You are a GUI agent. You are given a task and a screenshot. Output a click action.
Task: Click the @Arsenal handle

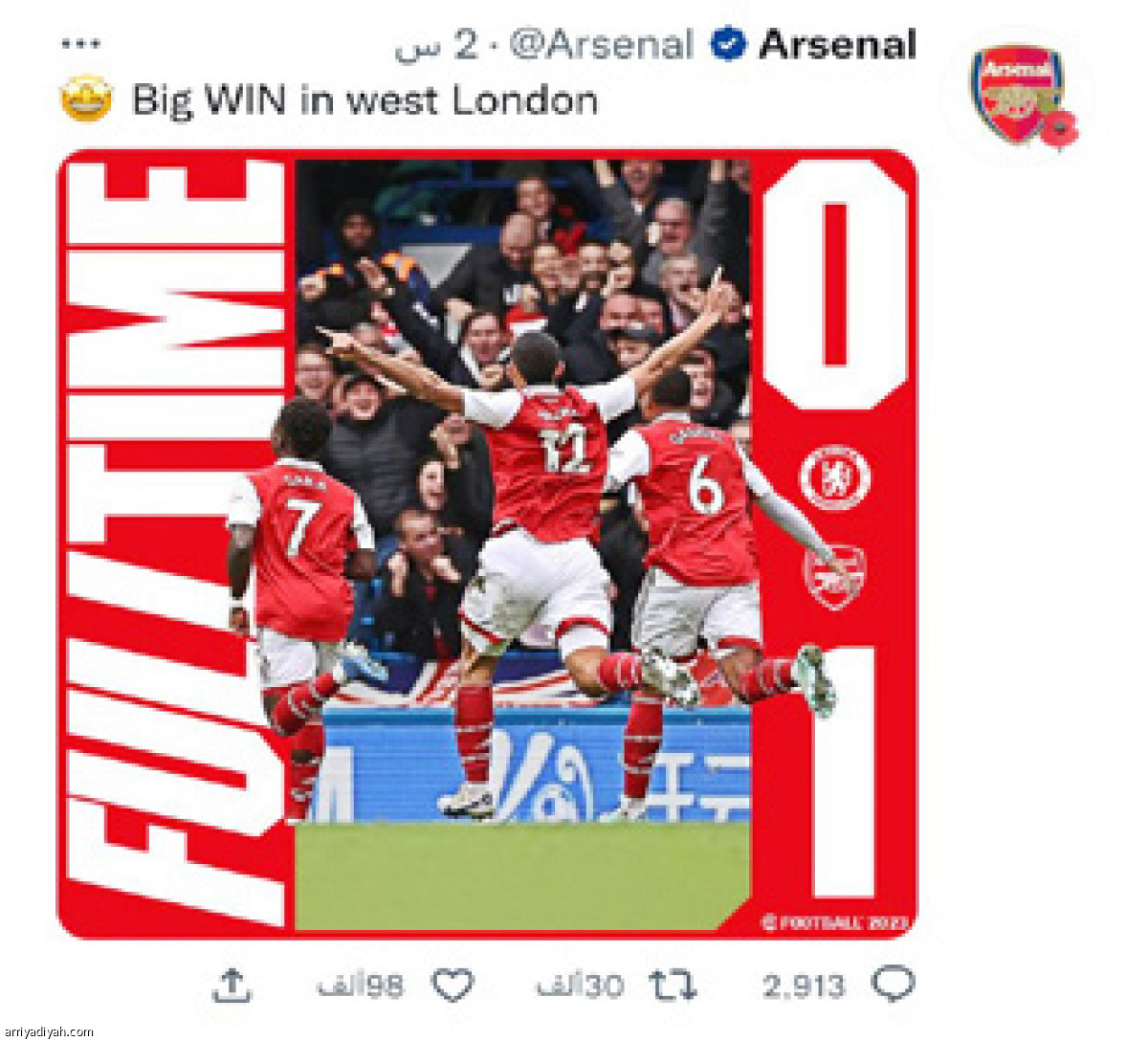(601, 45)
